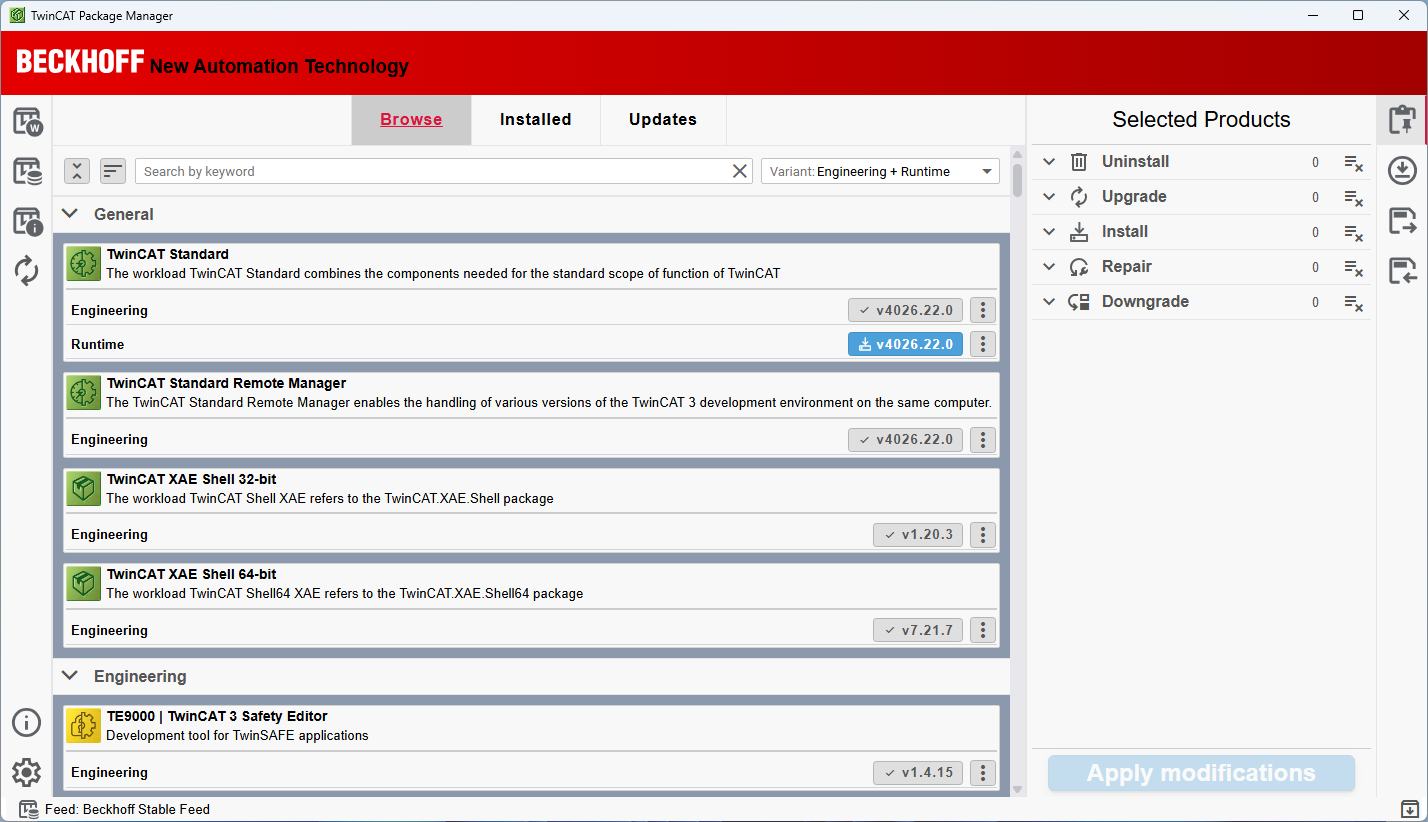Expand the Downgrade section chevron

[1049, 302]
